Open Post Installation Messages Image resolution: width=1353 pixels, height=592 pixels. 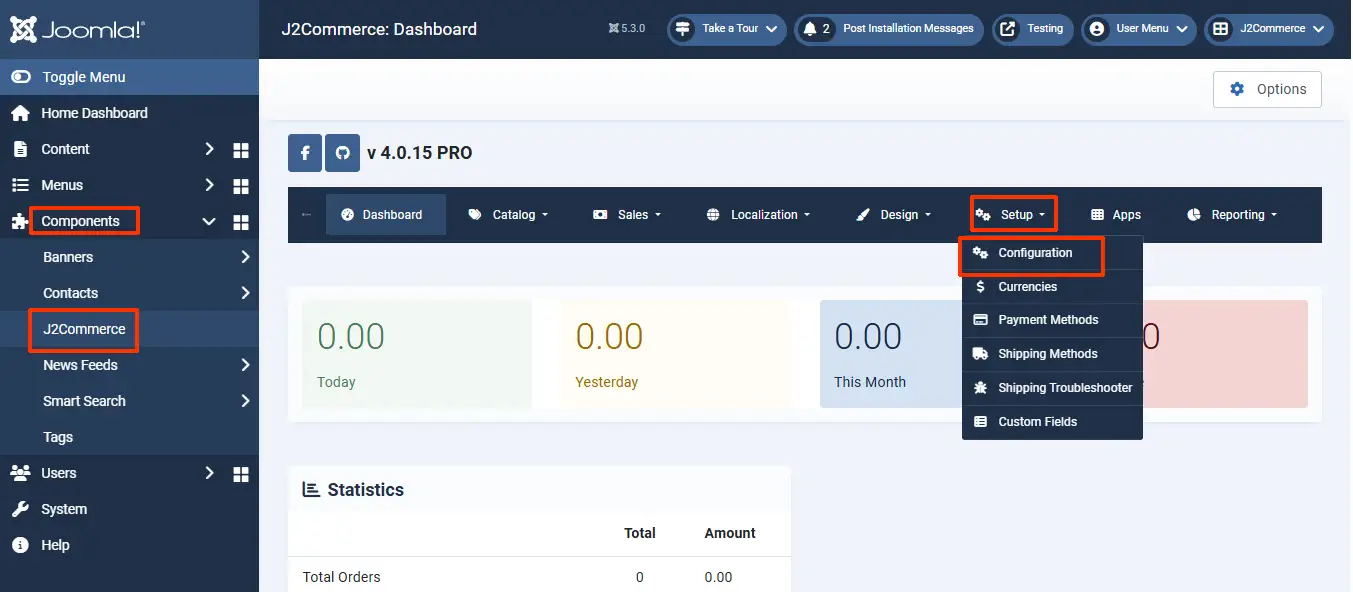click(889, 29)
